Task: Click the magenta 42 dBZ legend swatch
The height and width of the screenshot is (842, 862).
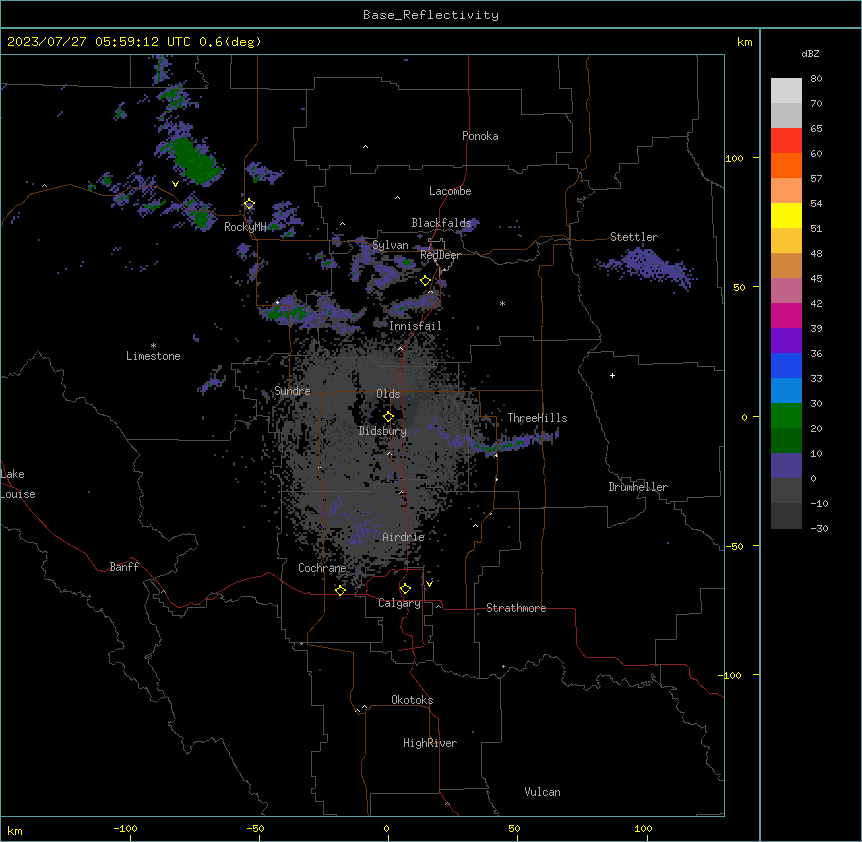Action: (786, 315)
